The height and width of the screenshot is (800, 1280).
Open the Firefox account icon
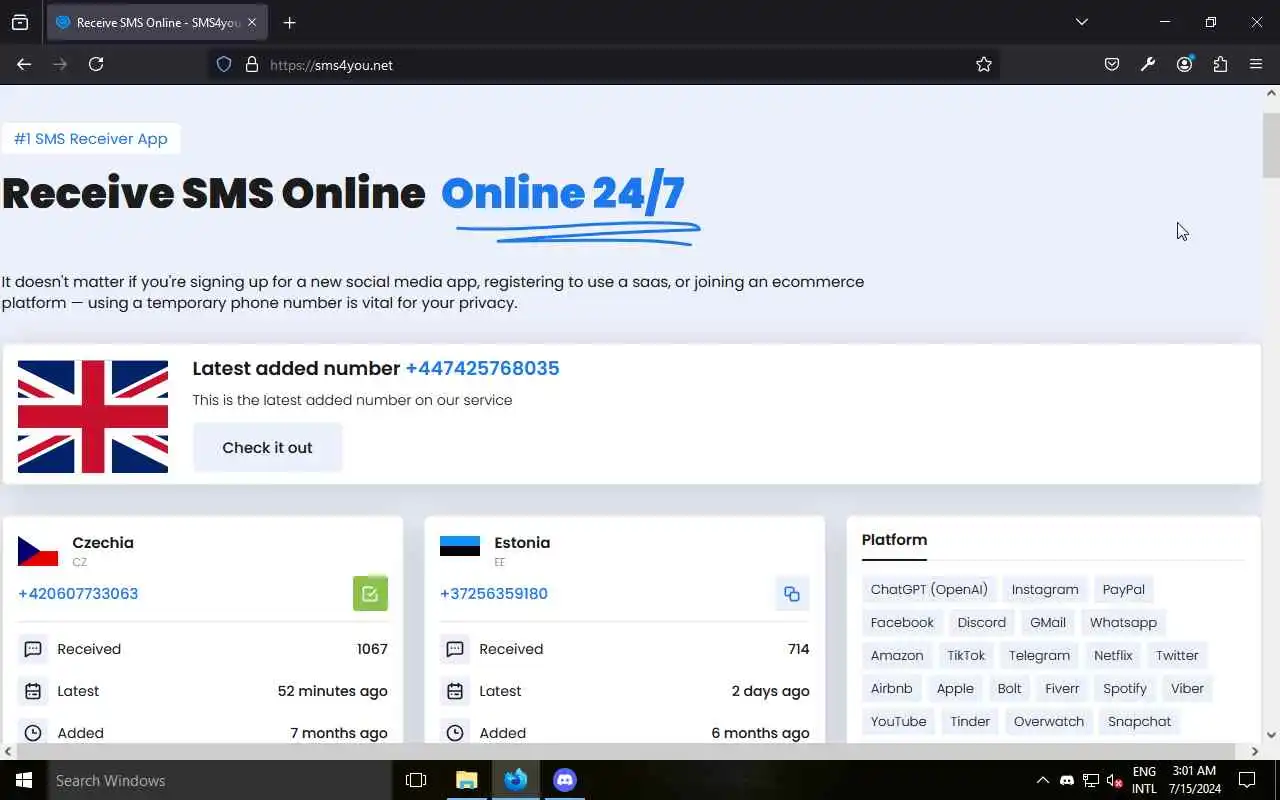pyautogui.click(x=1185, y=64)
